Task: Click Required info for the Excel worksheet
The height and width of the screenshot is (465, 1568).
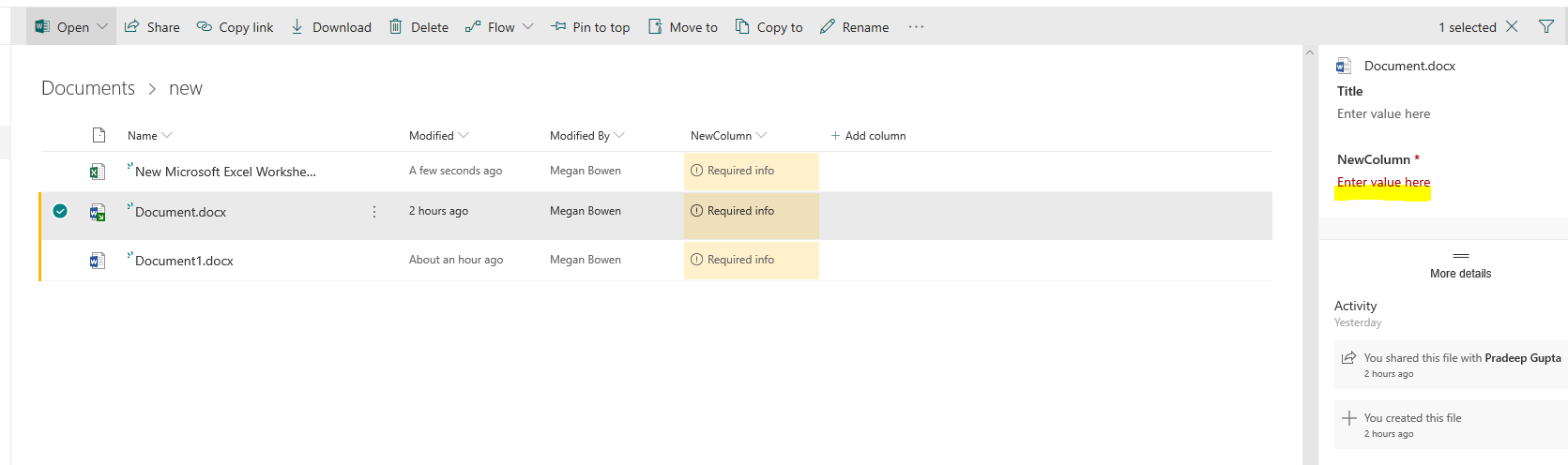Action: click(x=752, y=171)
